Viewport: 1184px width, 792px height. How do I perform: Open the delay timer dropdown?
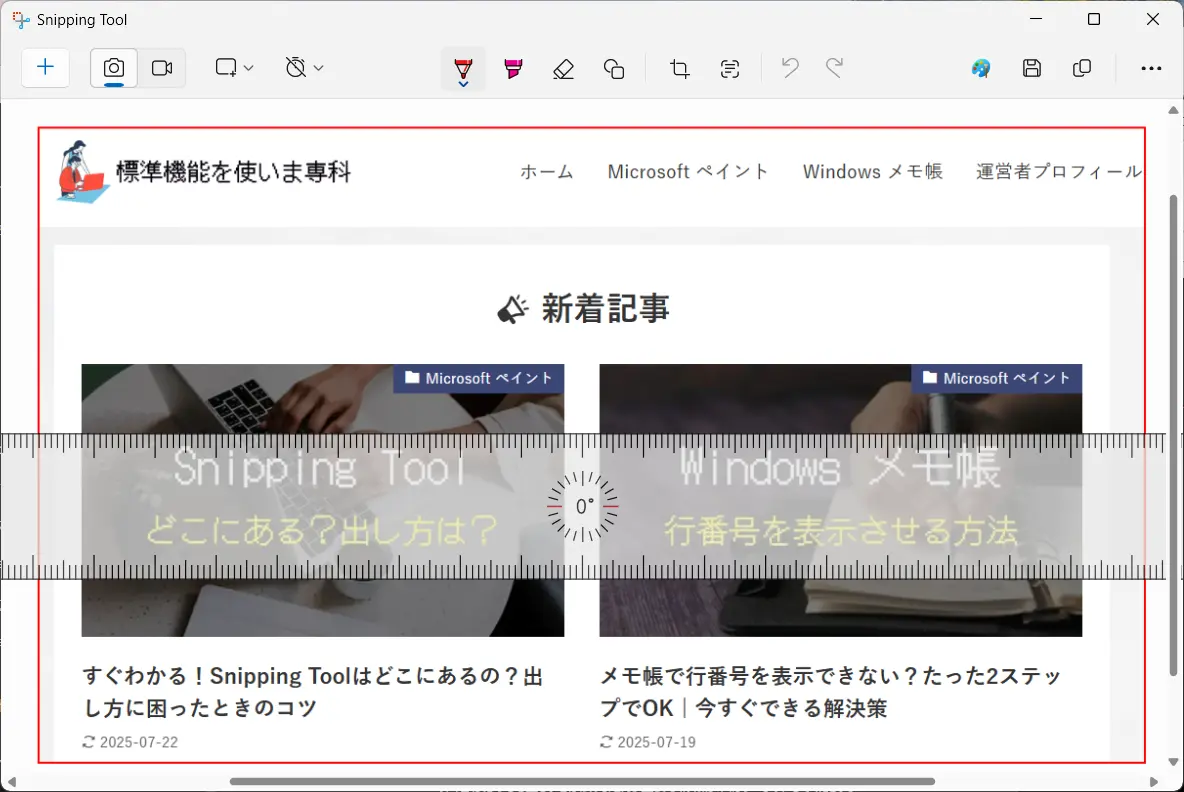(304, 68)
